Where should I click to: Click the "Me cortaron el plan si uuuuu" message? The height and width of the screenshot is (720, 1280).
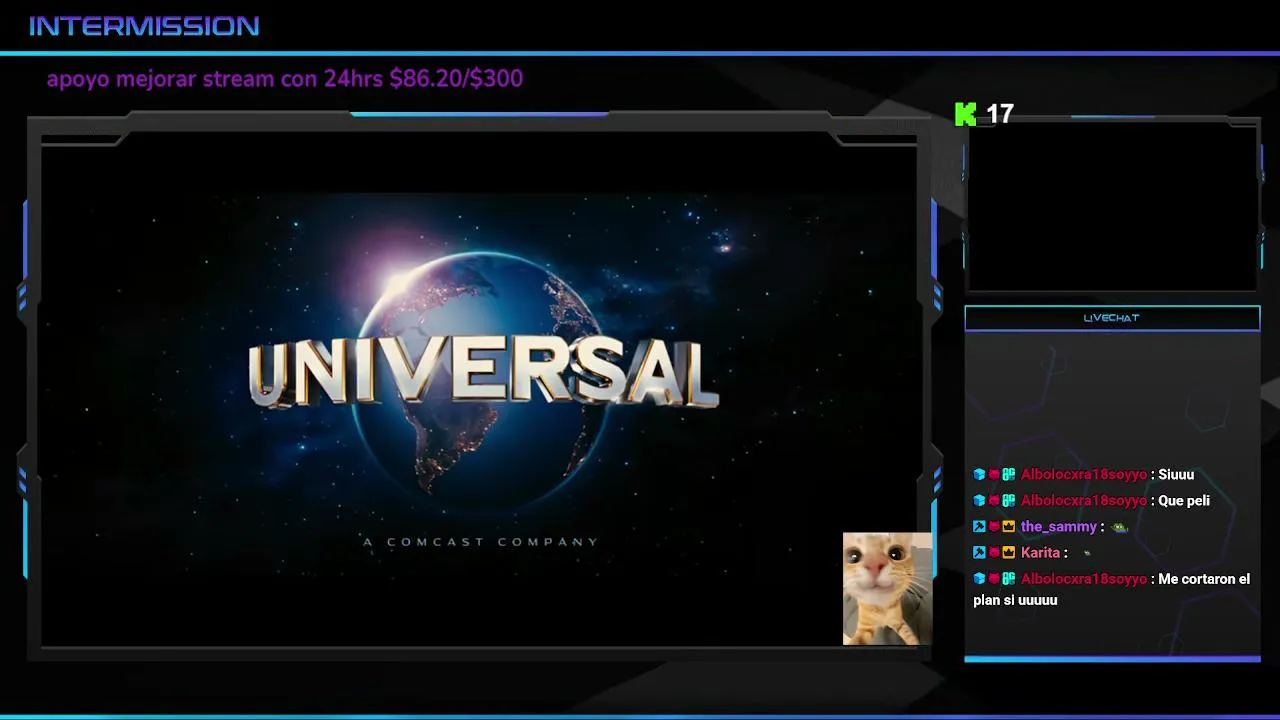(1112, 590)
